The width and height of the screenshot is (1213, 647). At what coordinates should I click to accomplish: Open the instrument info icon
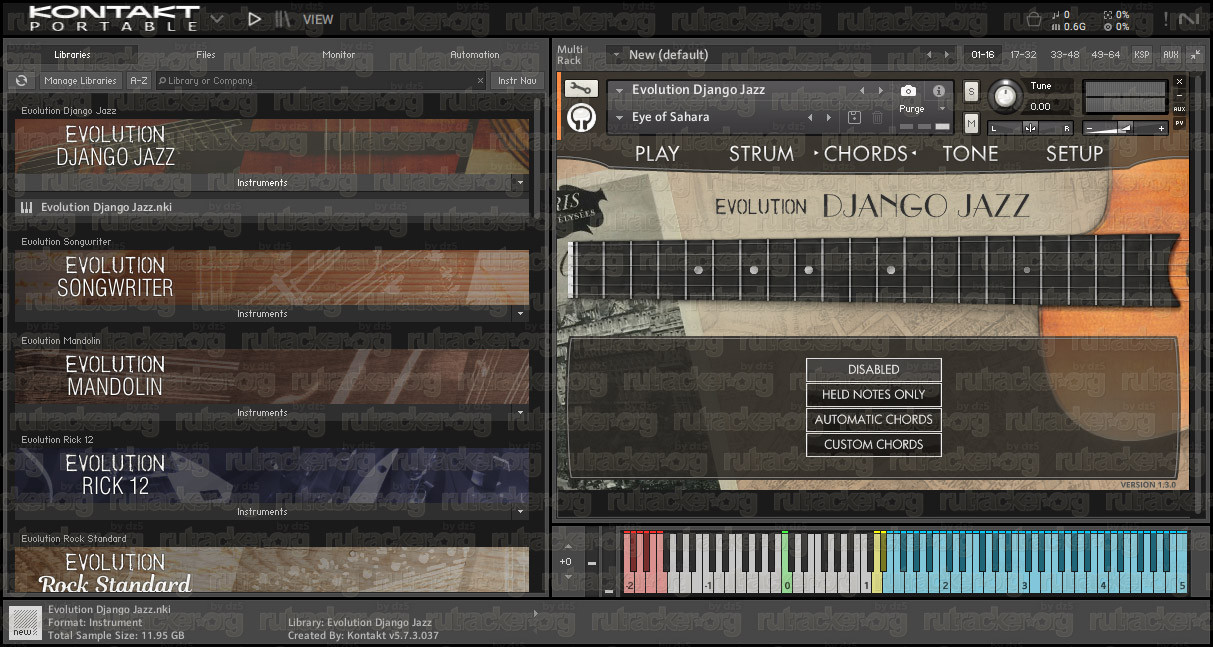coord(939,90)
